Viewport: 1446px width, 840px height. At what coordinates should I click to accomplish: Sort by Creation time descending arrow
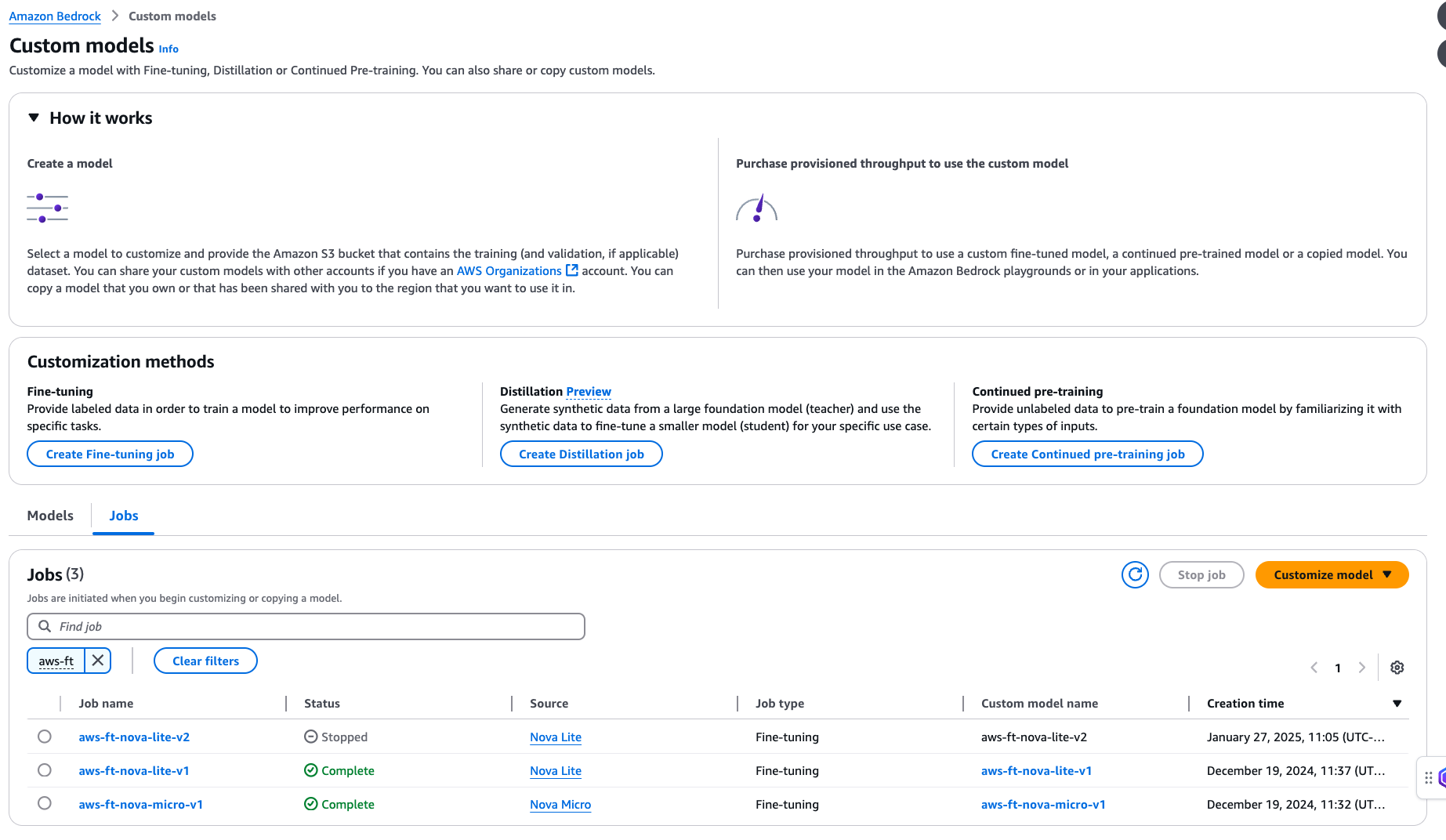[x=1397, y=704]
